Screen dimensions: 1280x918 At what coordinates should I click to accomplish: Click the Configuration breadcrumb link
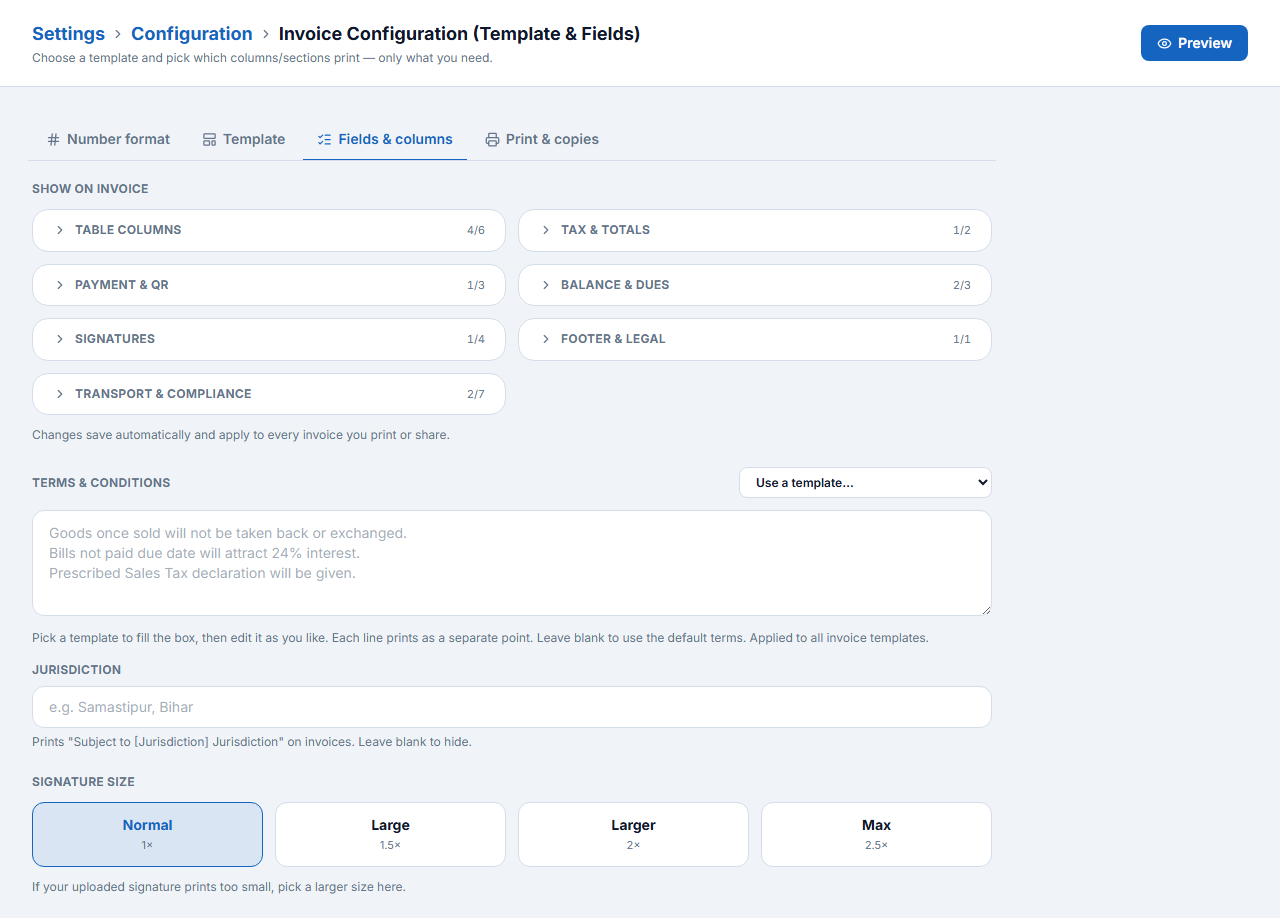pos(192,34)
